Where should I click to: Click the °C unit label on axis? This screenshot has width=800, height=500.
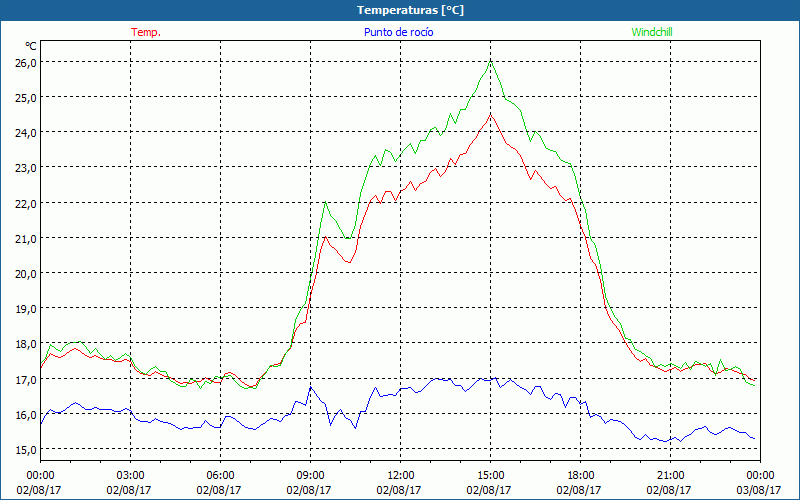(x=31, y=46)
